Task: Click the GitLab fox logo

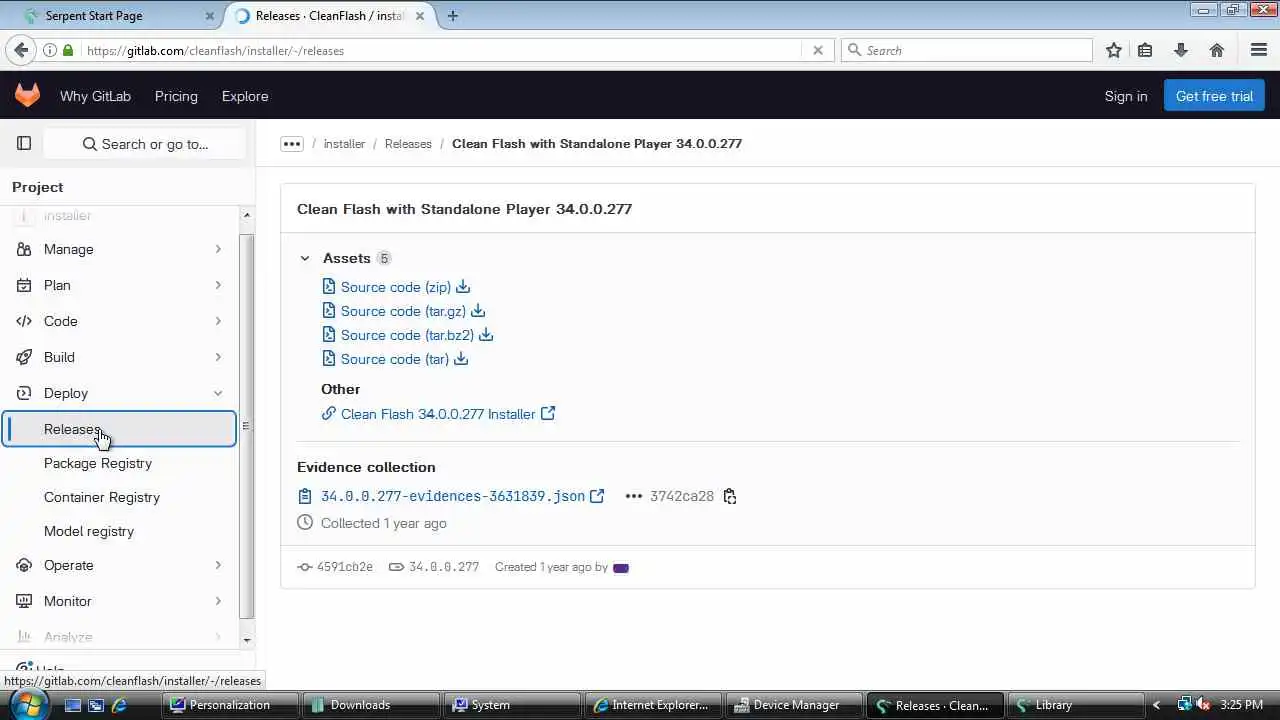Action: [x=27, y=95]
